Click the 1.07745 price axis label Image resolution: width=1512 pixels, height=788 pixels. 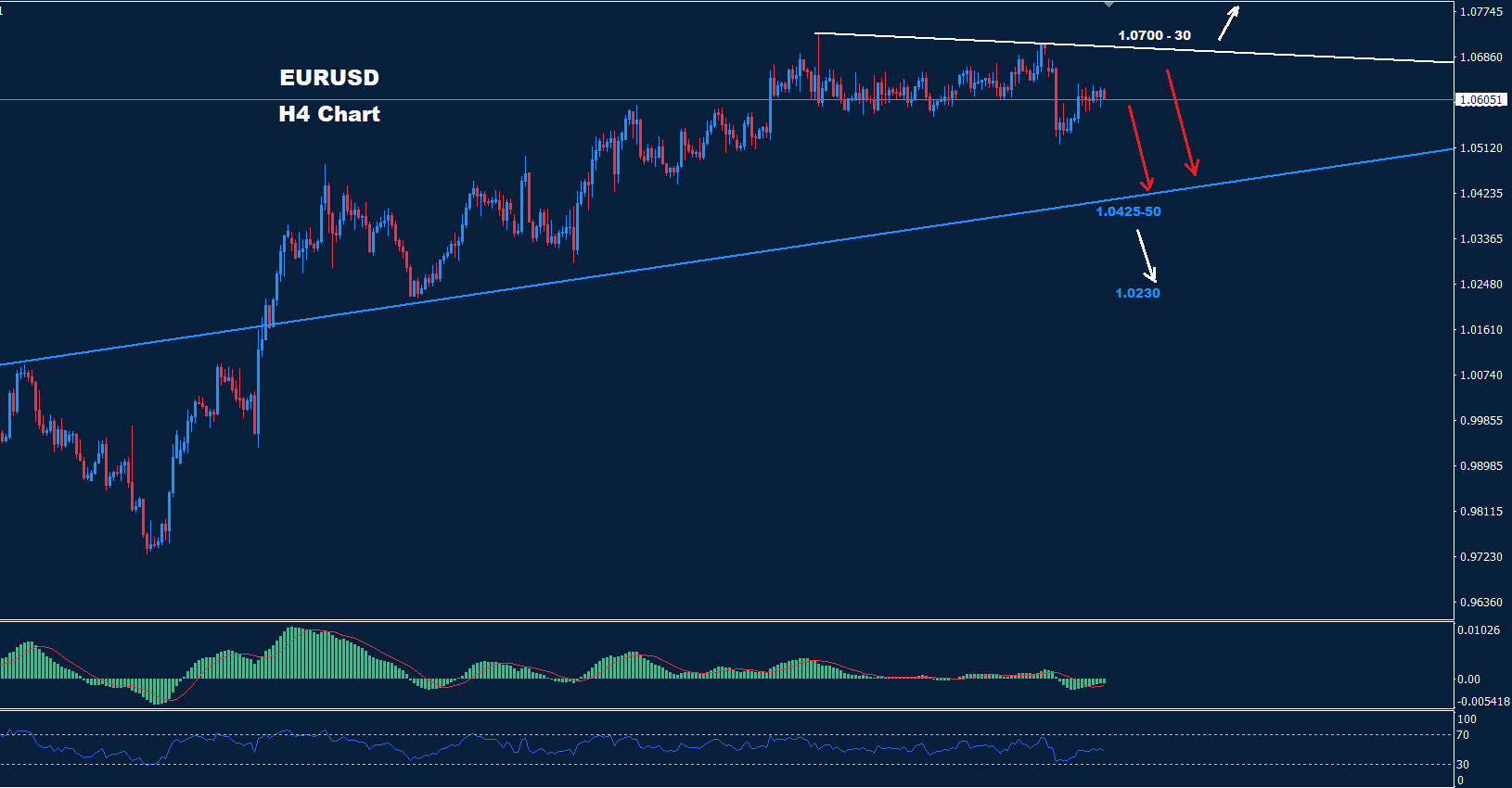point(1480,12)
